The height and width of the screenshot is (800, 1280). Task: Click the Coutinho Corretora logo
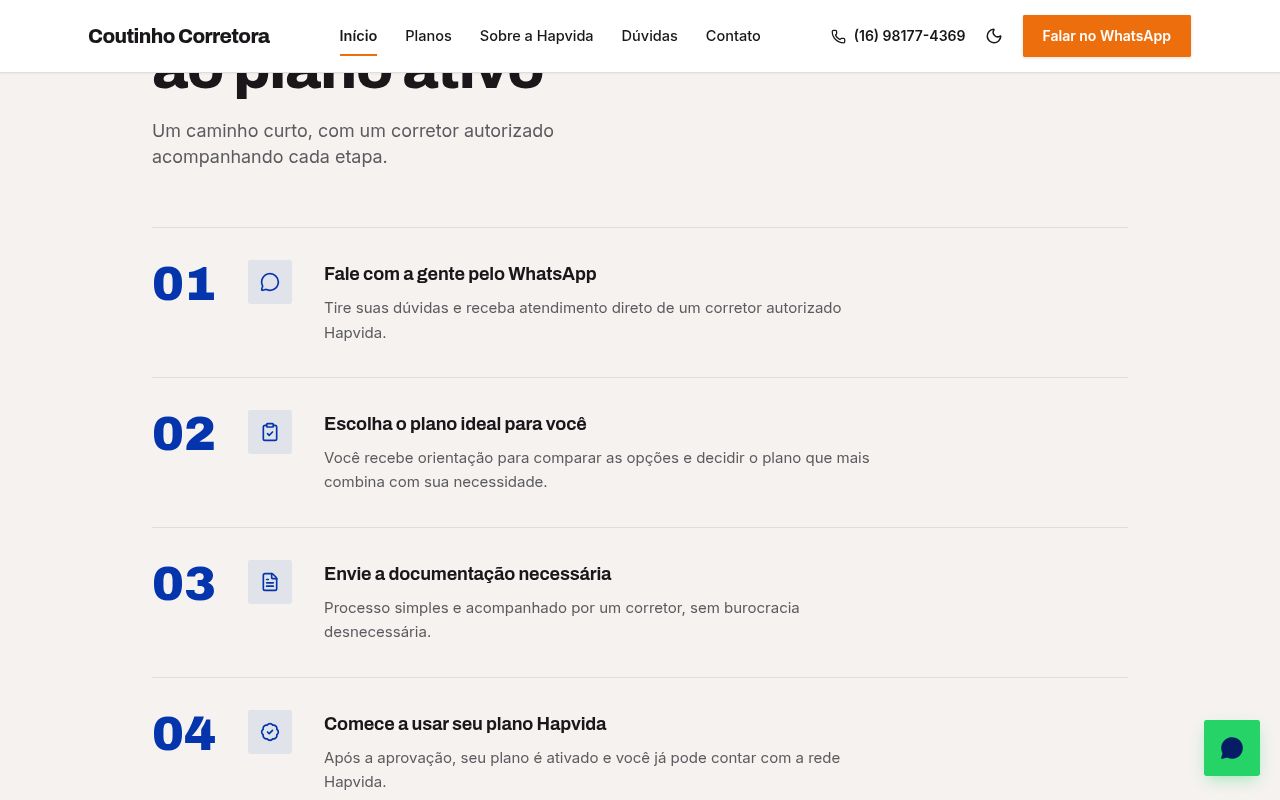point(179,36)
